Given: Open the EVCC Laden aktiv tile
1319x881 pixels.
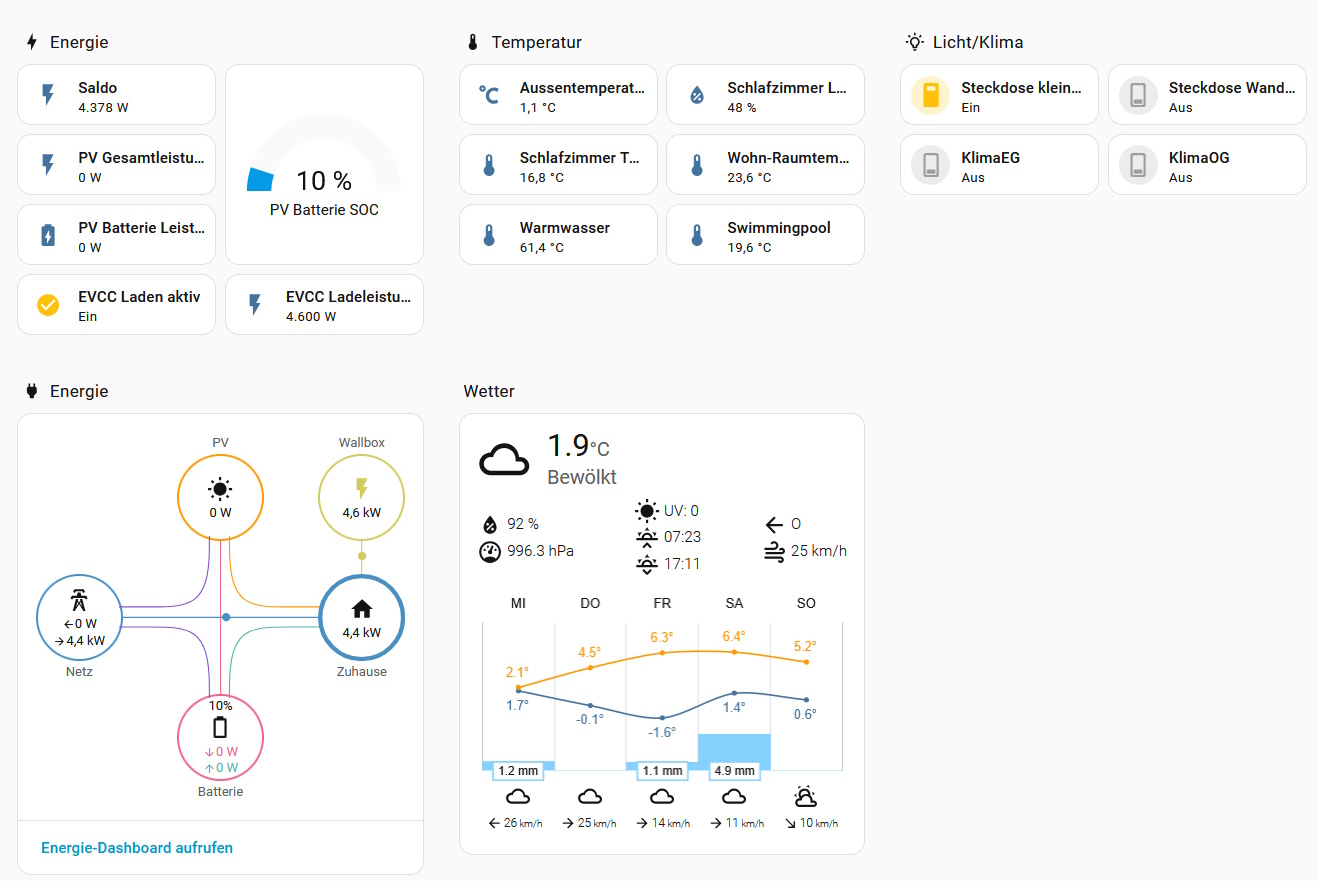Looking at the screenshot, I should pos(117,305).
